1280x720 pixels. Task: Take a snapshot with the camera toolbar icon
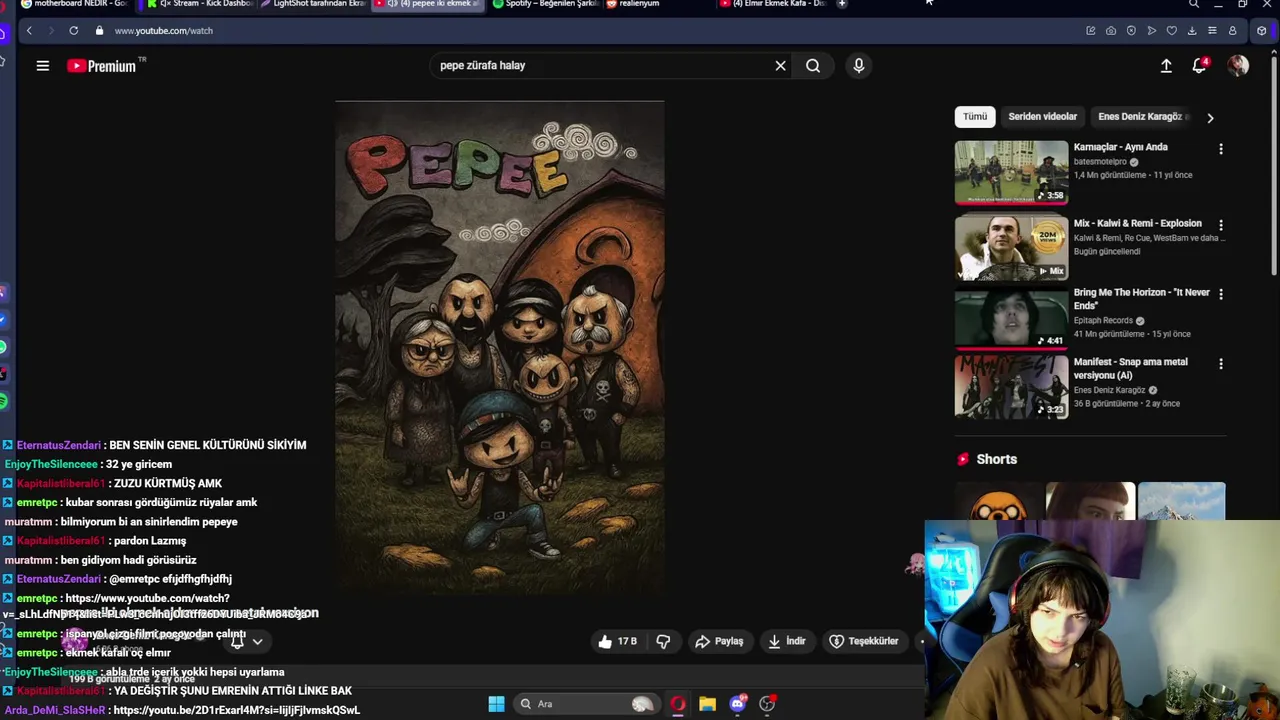coord(1111,31)
